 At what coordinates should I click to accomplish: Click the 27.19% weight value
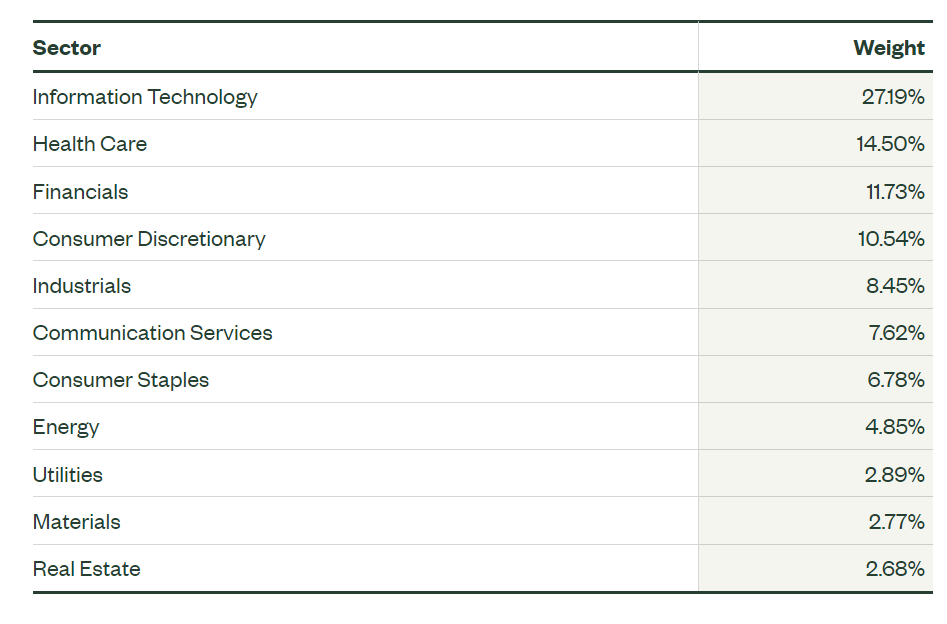click(x=893, y=97)
